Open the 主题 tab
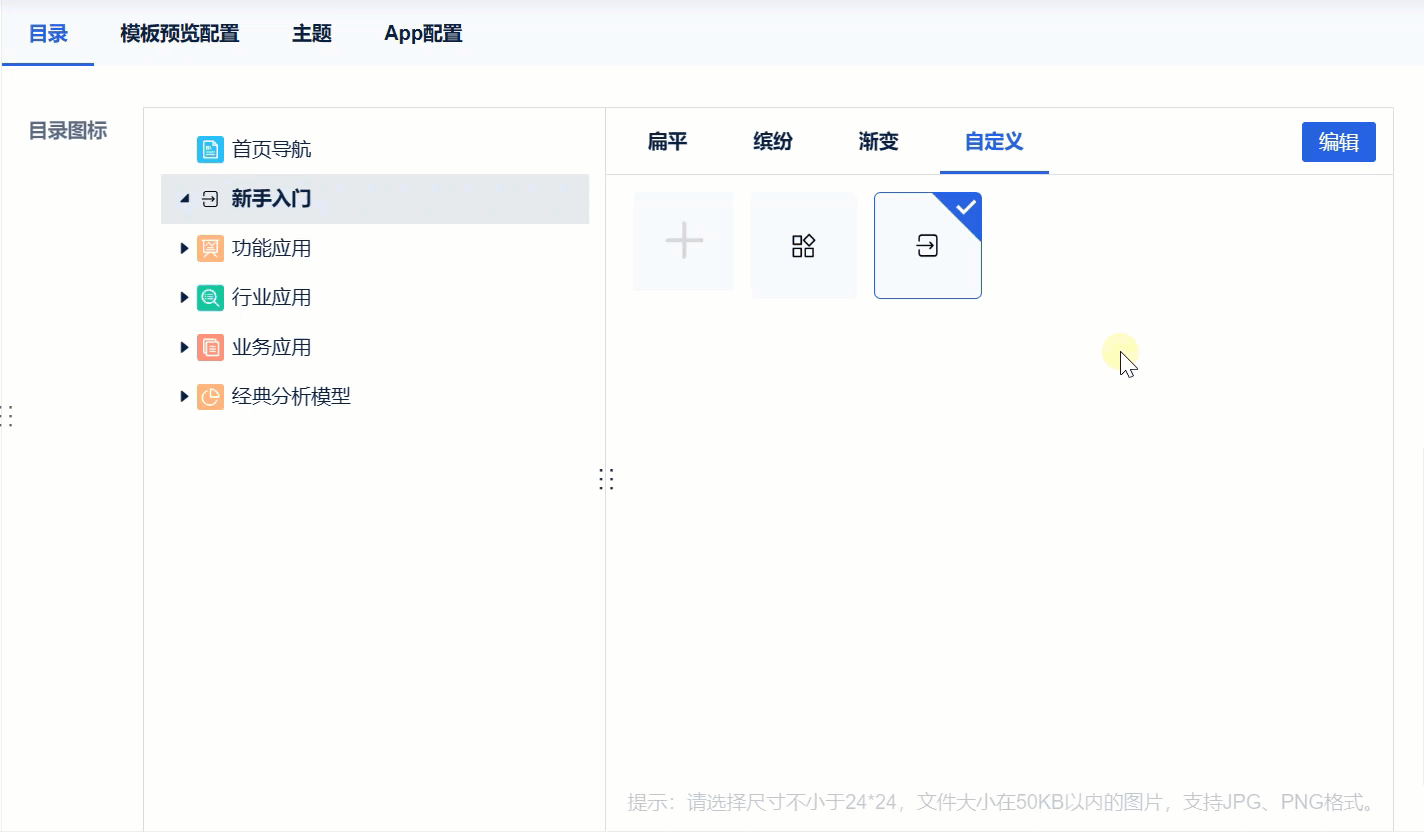This screenshot has width=1424, height=832. (x=311, y=33)
